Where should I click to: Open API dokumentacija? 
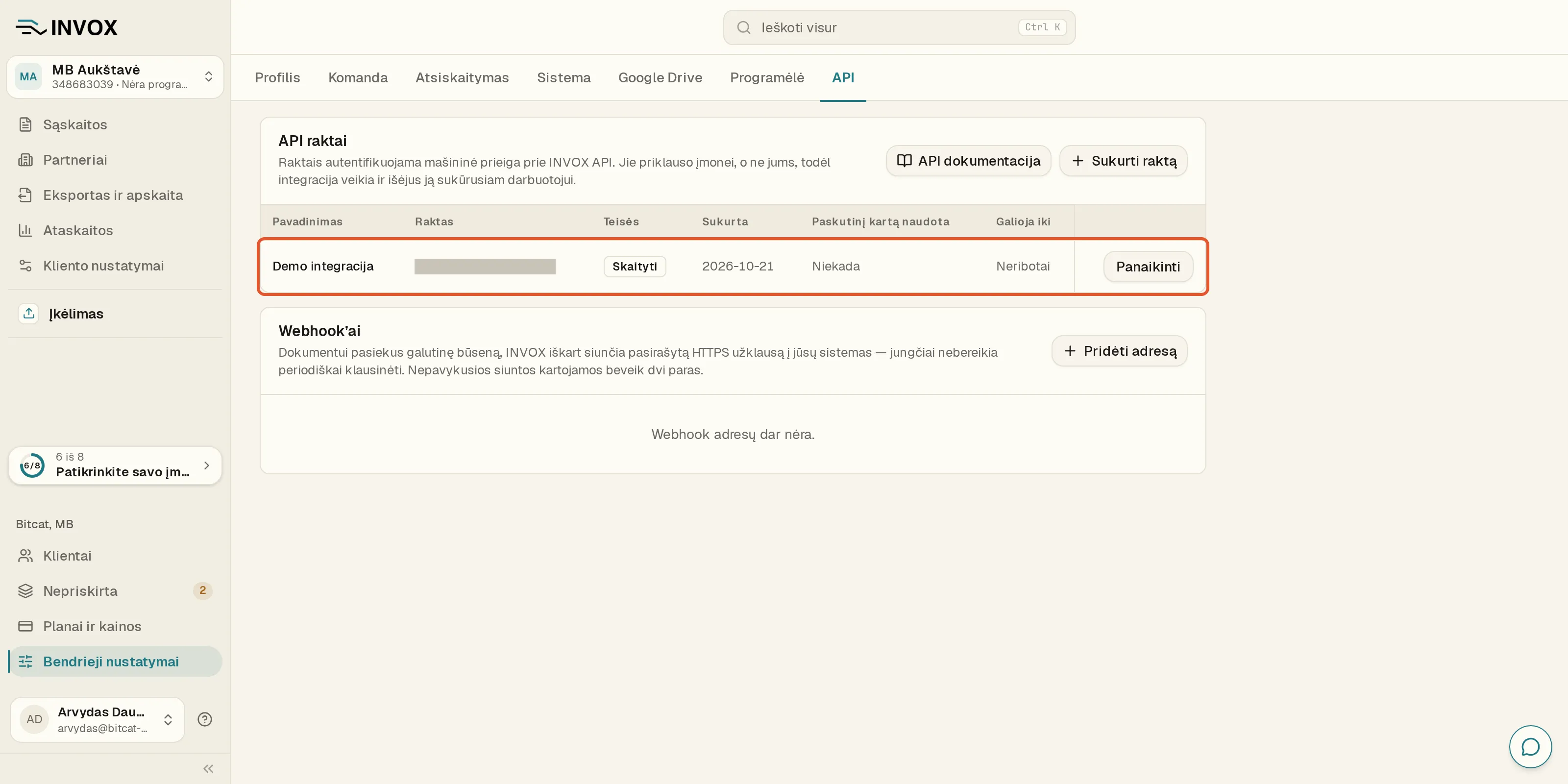[968, 161]
